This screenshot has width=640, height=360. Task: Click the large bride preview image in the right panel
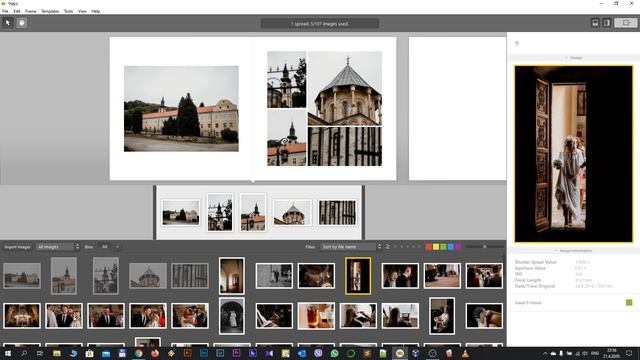click(x=573, y=154)
